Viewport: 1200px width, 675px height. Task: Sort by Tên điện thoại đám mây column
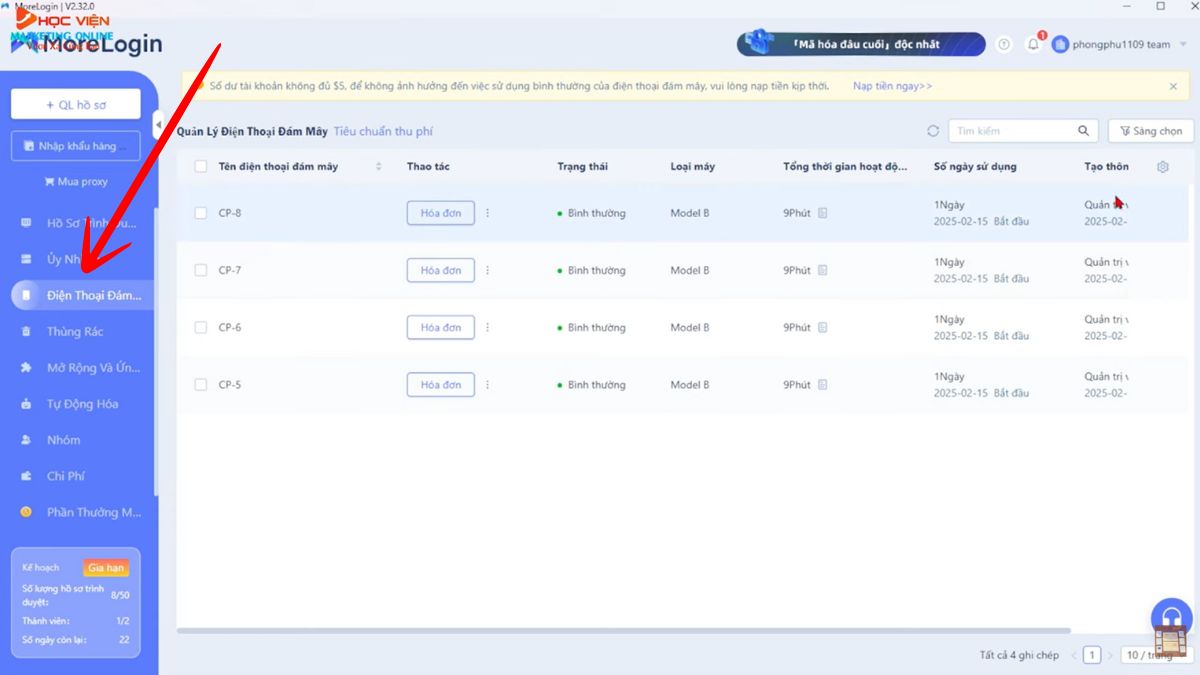pos(378,167)
